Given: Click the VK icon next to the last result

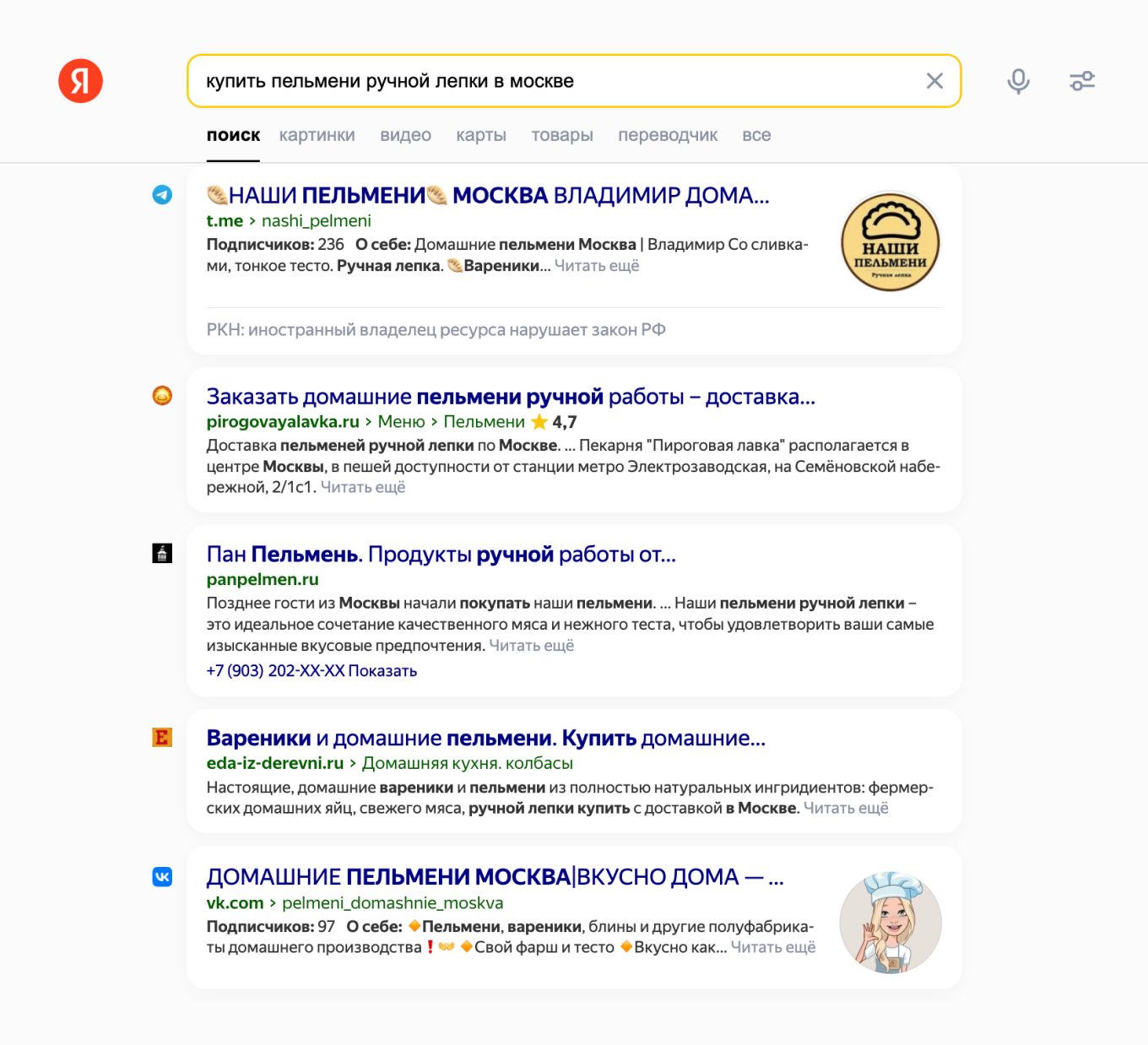Looking at the screenshot, I should click(161, 877).
